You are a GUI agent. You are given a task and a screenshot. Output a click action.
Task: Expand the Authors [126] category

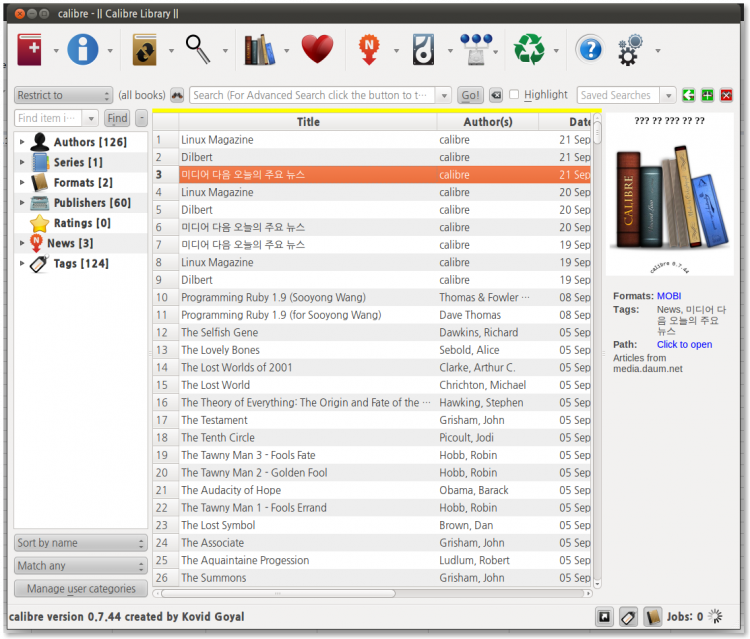coord(22,142)
